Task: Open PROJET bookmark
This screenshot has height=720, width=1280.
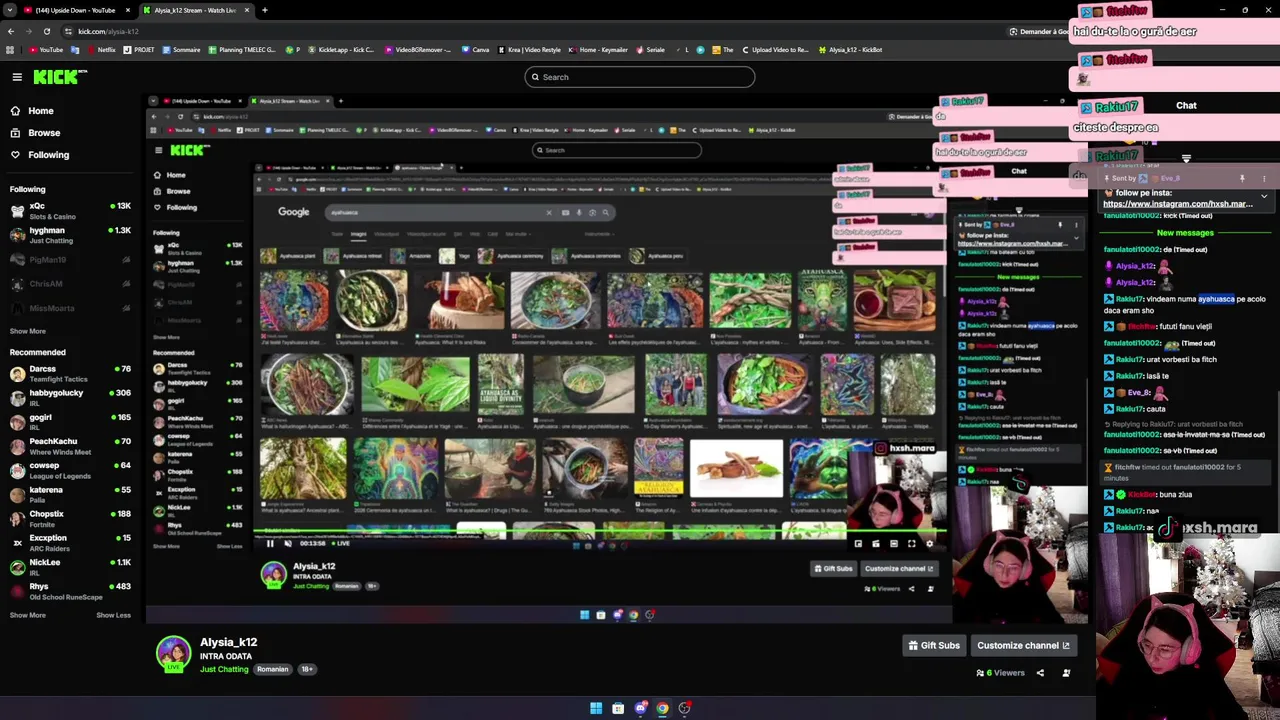Action: point(139,49)
